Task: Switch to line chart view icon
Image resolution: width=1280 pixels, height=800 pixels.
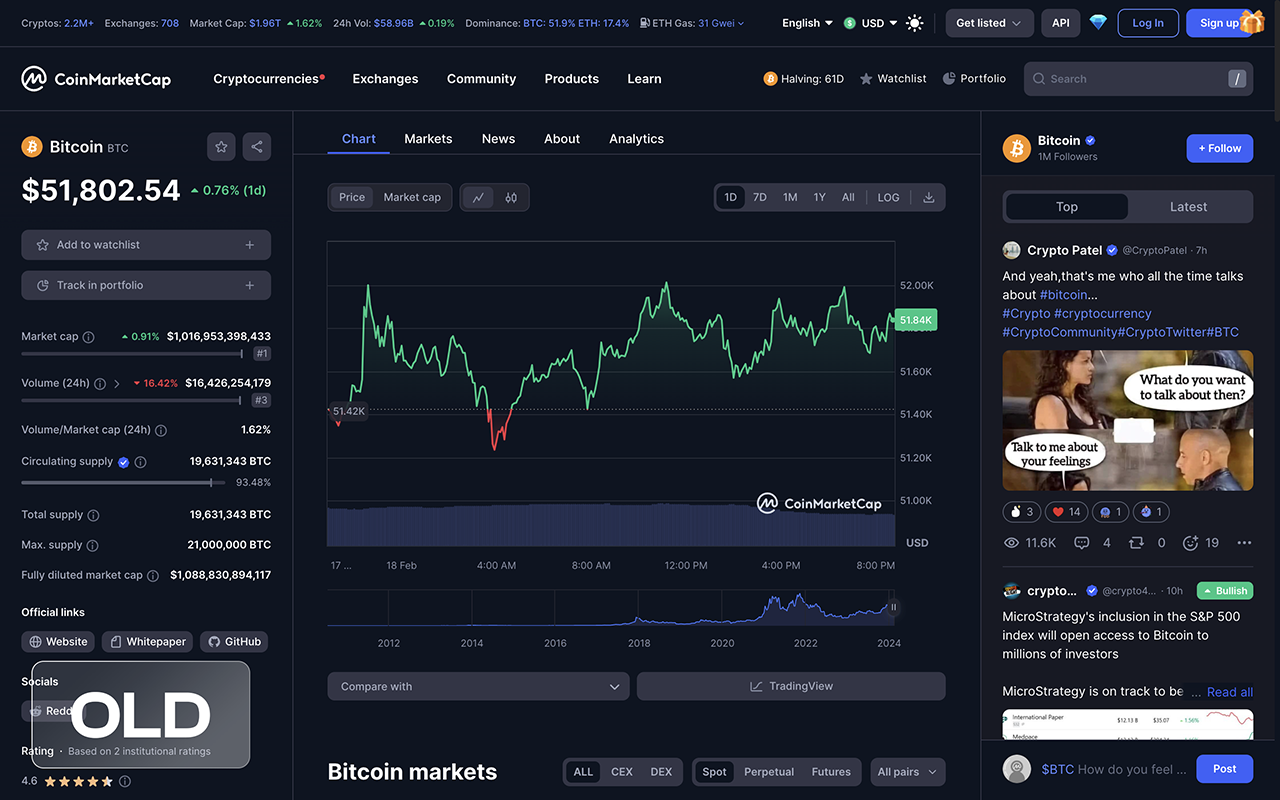Action: point(478,197)
